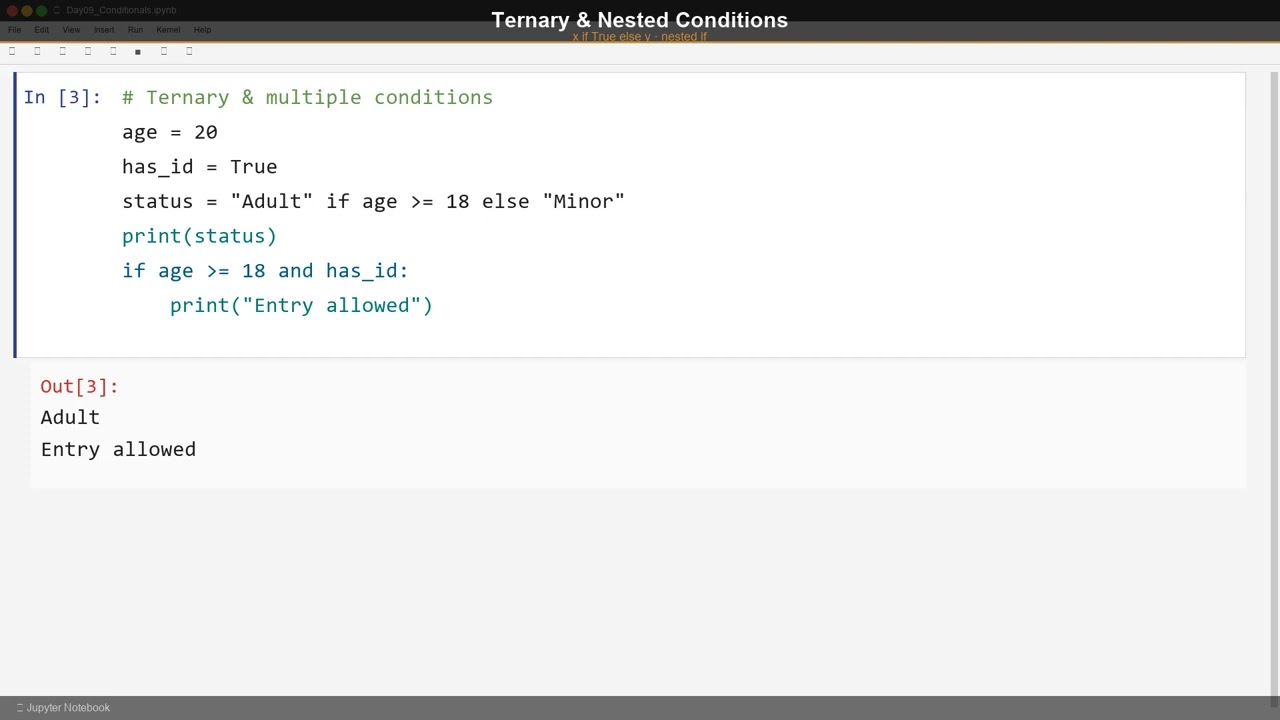Click the toolbar icon just right of stop square
The width and height of the screenshot is (1280, 720).
click(x=164, y=51)
